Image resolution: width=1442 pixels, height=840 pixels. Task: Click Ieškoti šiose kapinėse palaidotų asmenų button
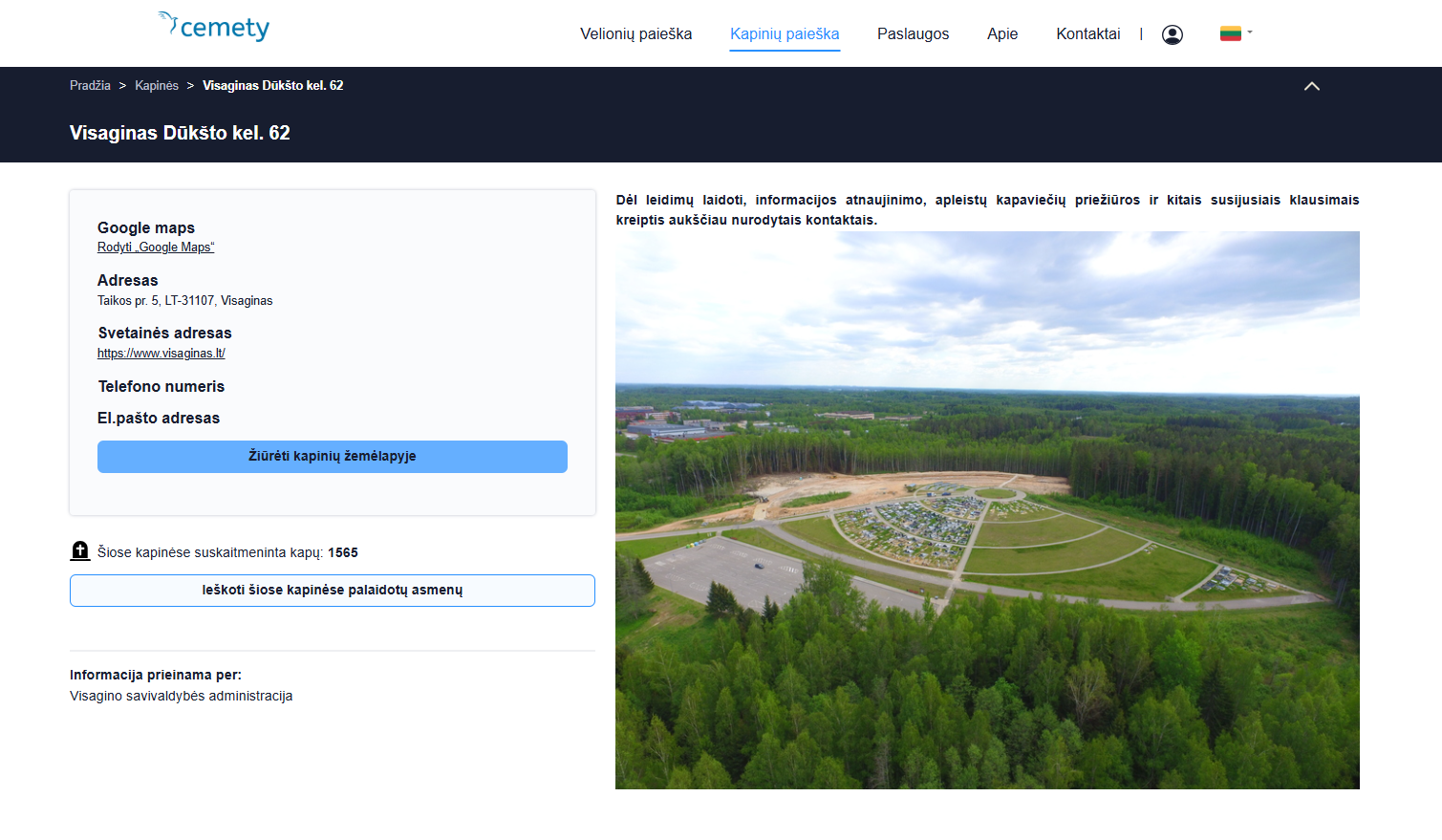point(333,591)
